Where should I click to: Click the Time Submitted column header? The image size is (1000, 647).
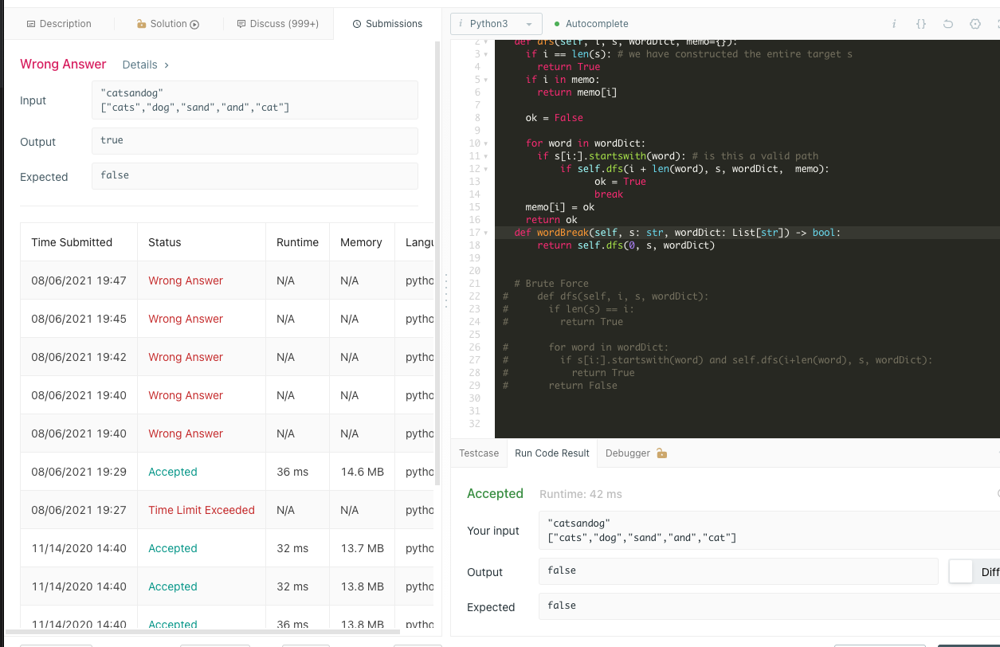pyautogui.click(x=71, y=242)
